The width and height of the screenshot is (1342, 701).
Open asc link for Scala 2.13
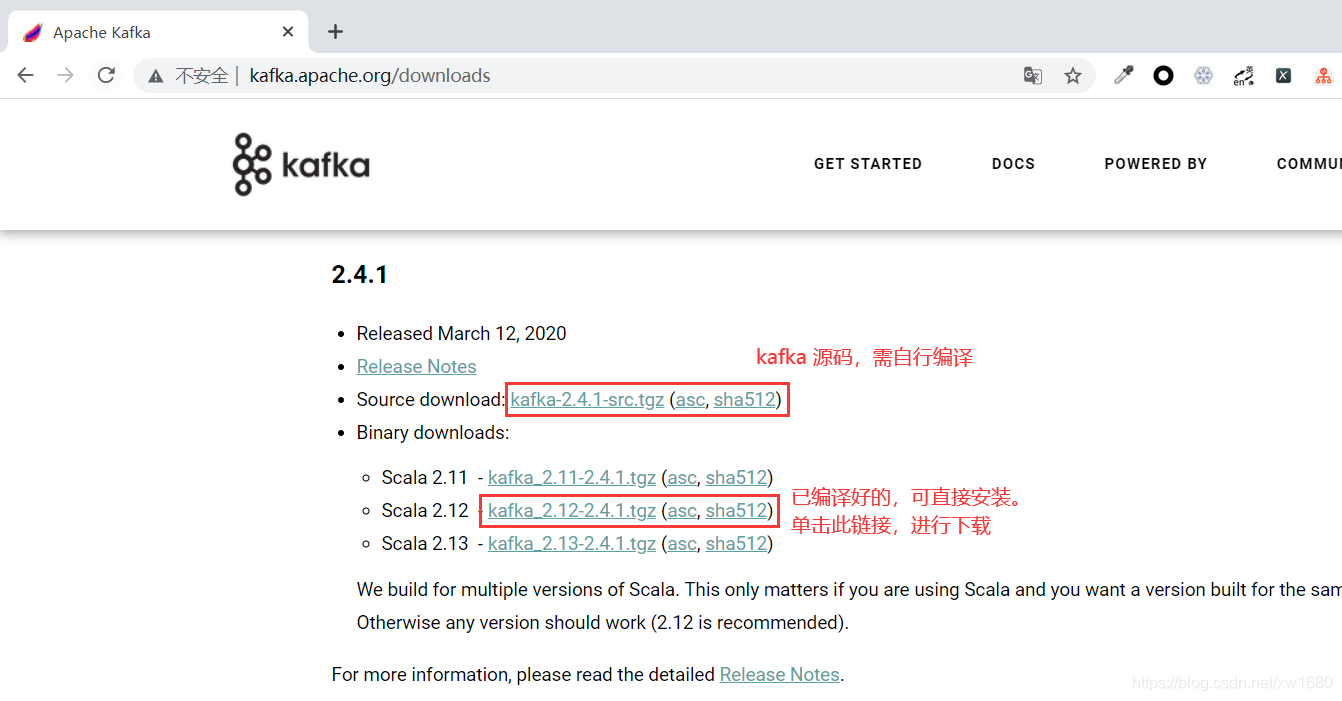pyautogui.click(x=682, y=543)
